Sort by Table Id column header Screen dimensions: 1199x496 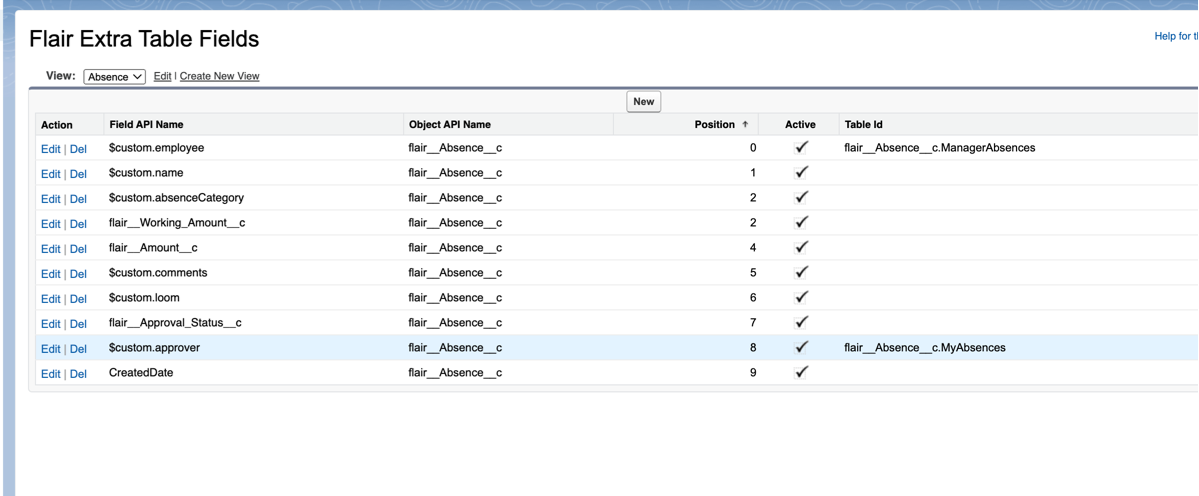[x=863, y=125]
